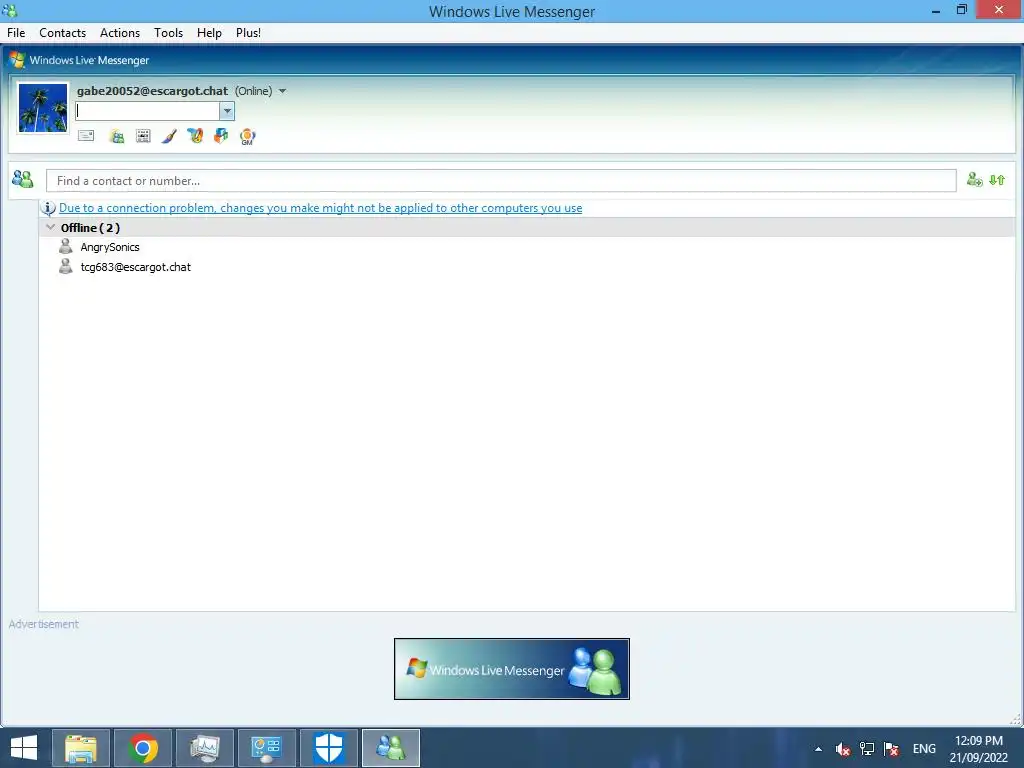Click the connection problem warning link

coord(321,208)
